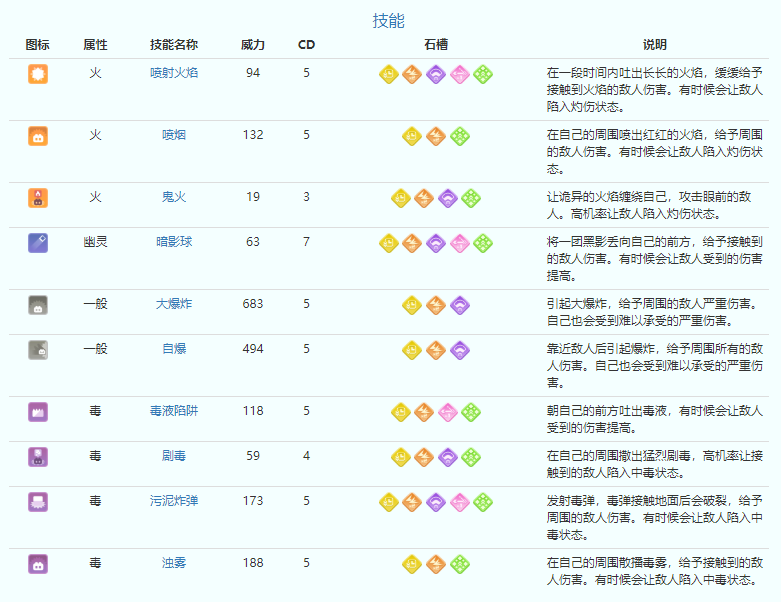Image resolution: width=781 pixels, height=602 pixels.
Task: Click the green stone icon in 喷烟 row
Action: pyautogui.click(x=460, y=137)
